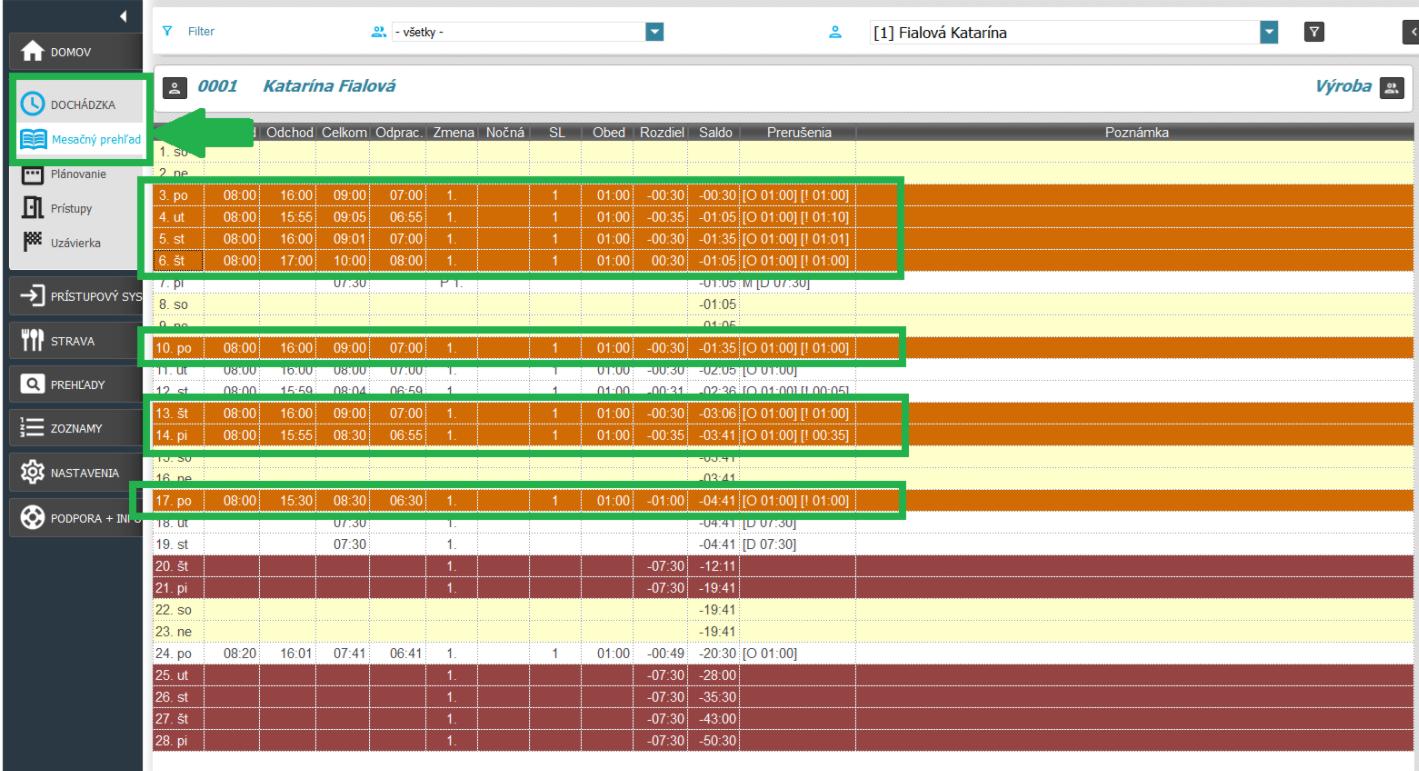Viewport: 1419px width, 771px height.
Task: Click 06:30 worked in row 17. po
Action: [407, 500]
